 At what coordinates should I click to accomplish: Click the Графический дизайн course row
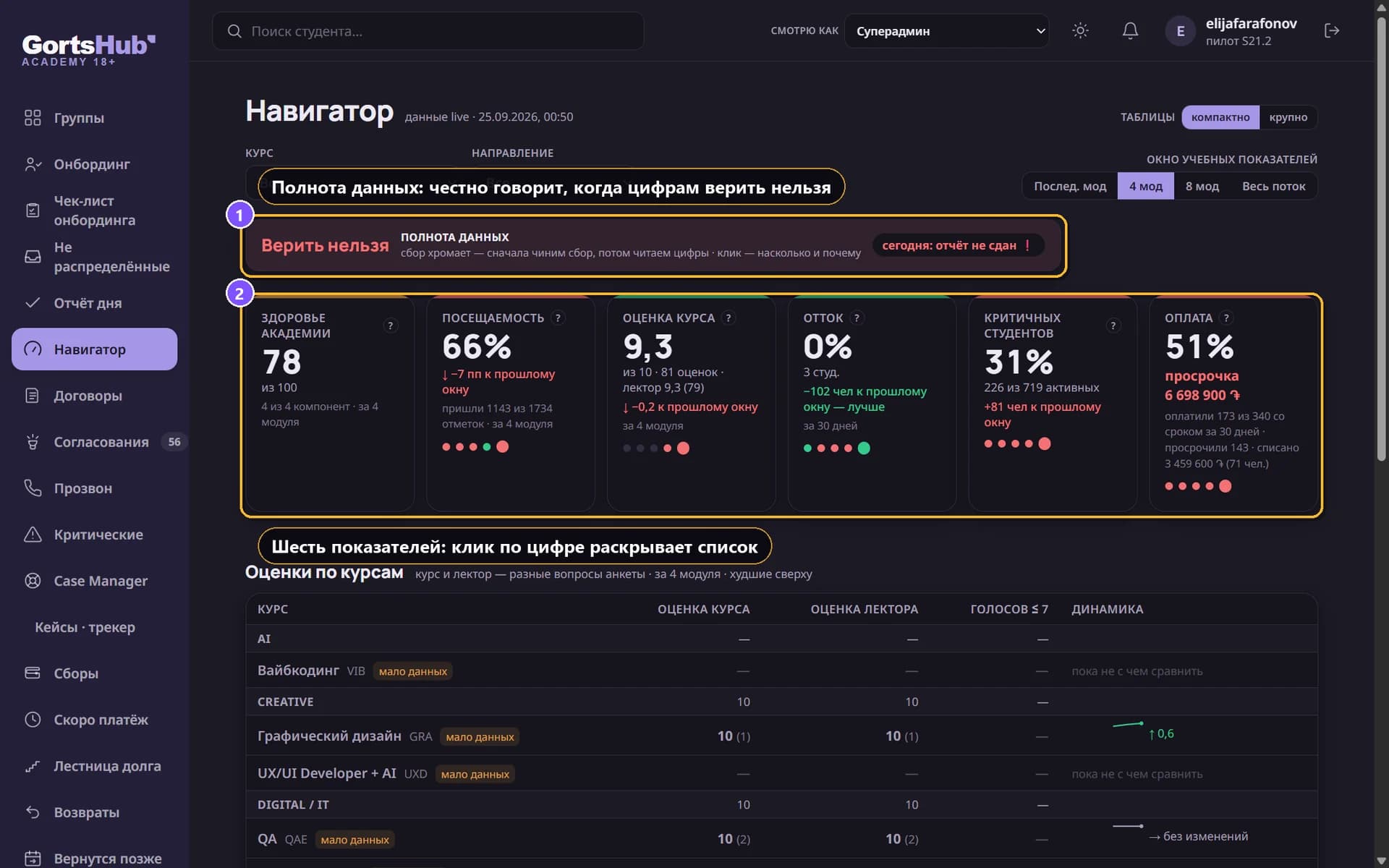[781, 736]
